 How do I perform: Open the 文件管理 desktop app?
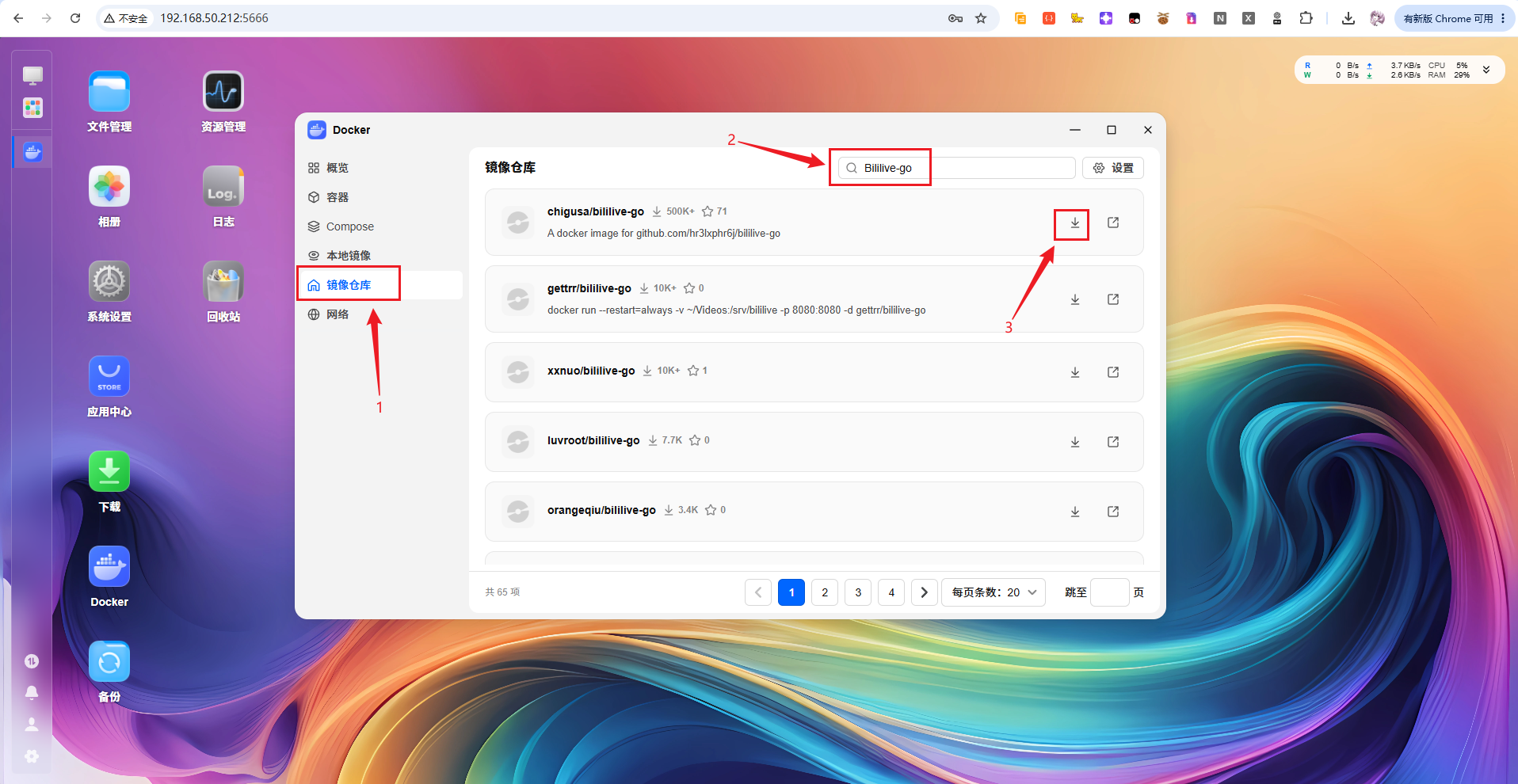[109, 92]
